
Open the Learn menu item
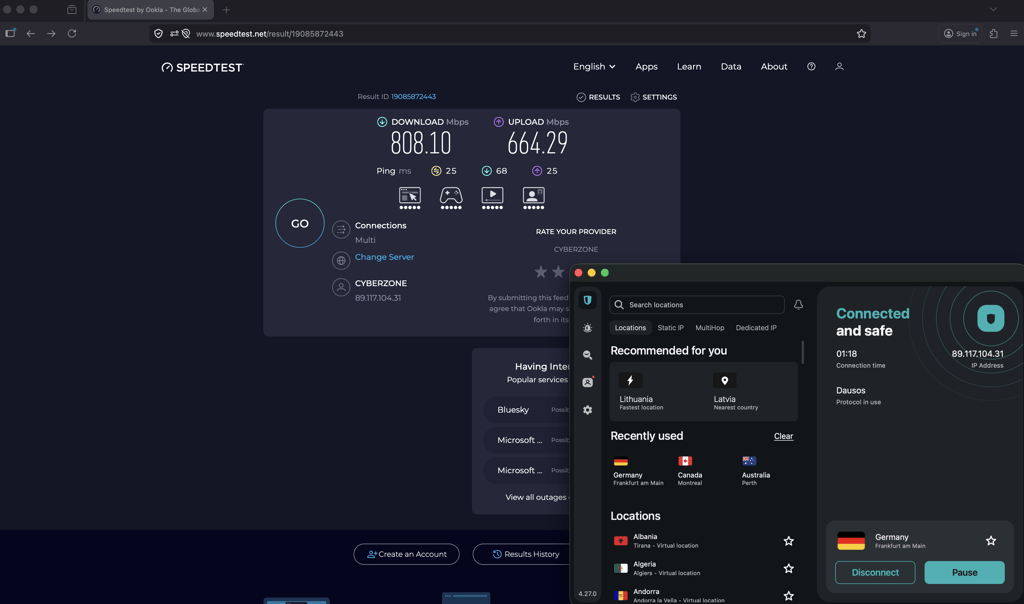point(689,67)
